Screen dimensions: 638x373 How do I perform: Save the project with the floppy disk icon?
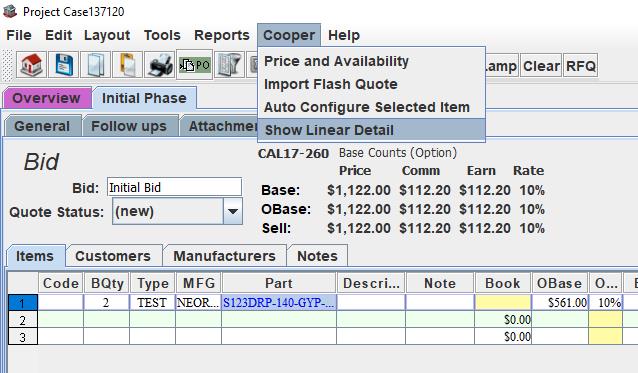click(x=63, y=65)
